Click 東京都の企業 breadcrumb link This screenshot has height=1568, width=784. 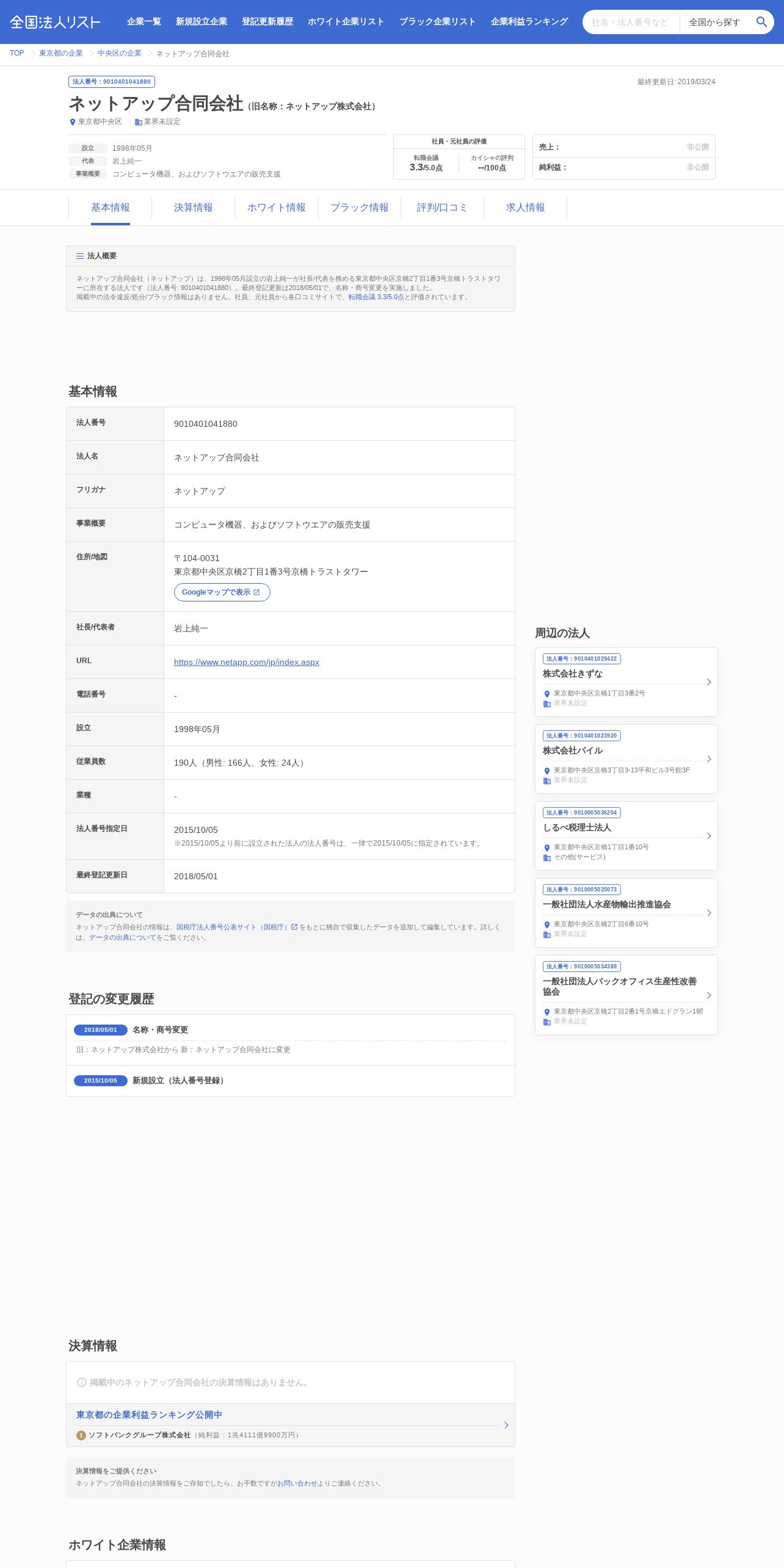[x=61, y=54]
